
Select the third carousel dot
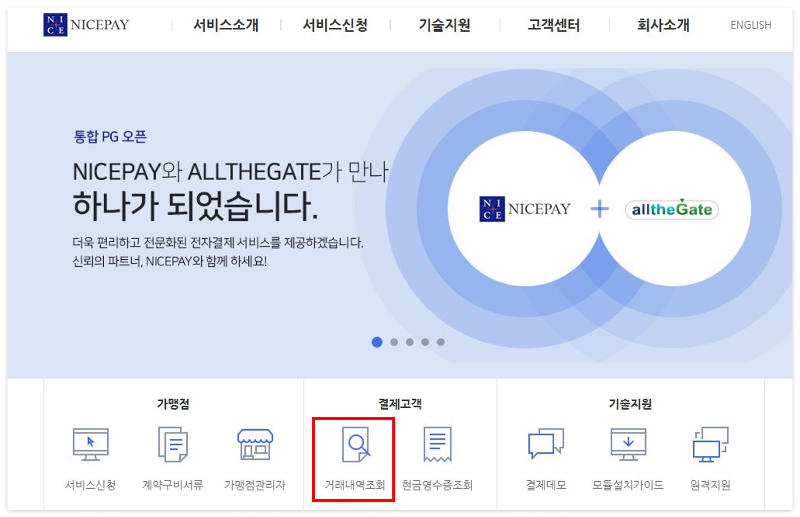coord(410,342)
